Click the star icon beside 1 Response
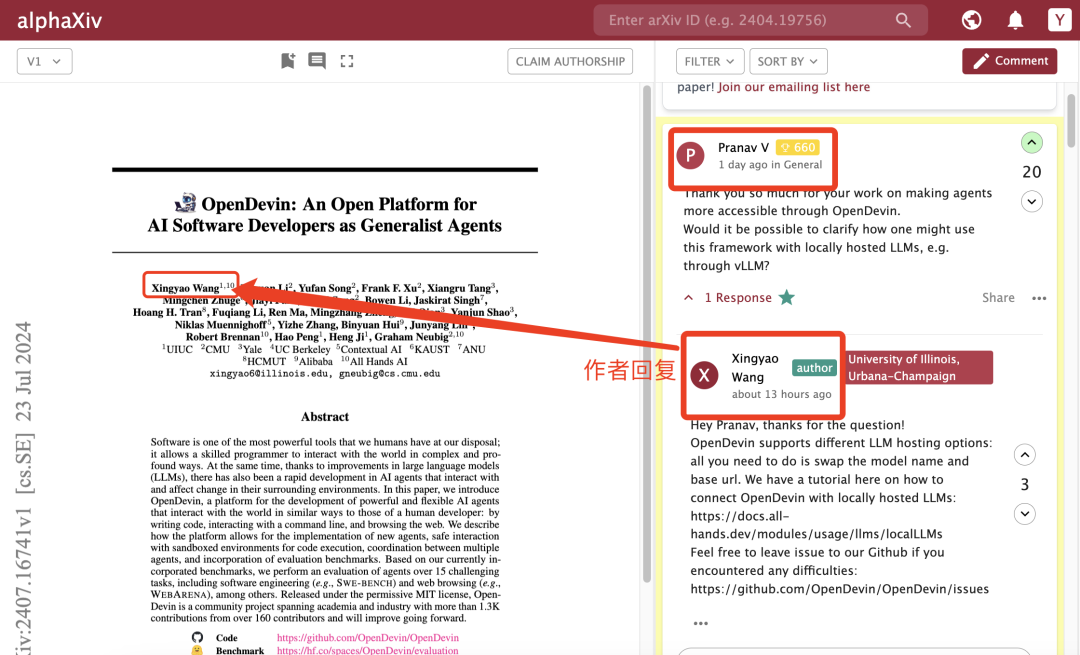The height and width of the screenshot is (655, 1080). [x=787, y=298]
